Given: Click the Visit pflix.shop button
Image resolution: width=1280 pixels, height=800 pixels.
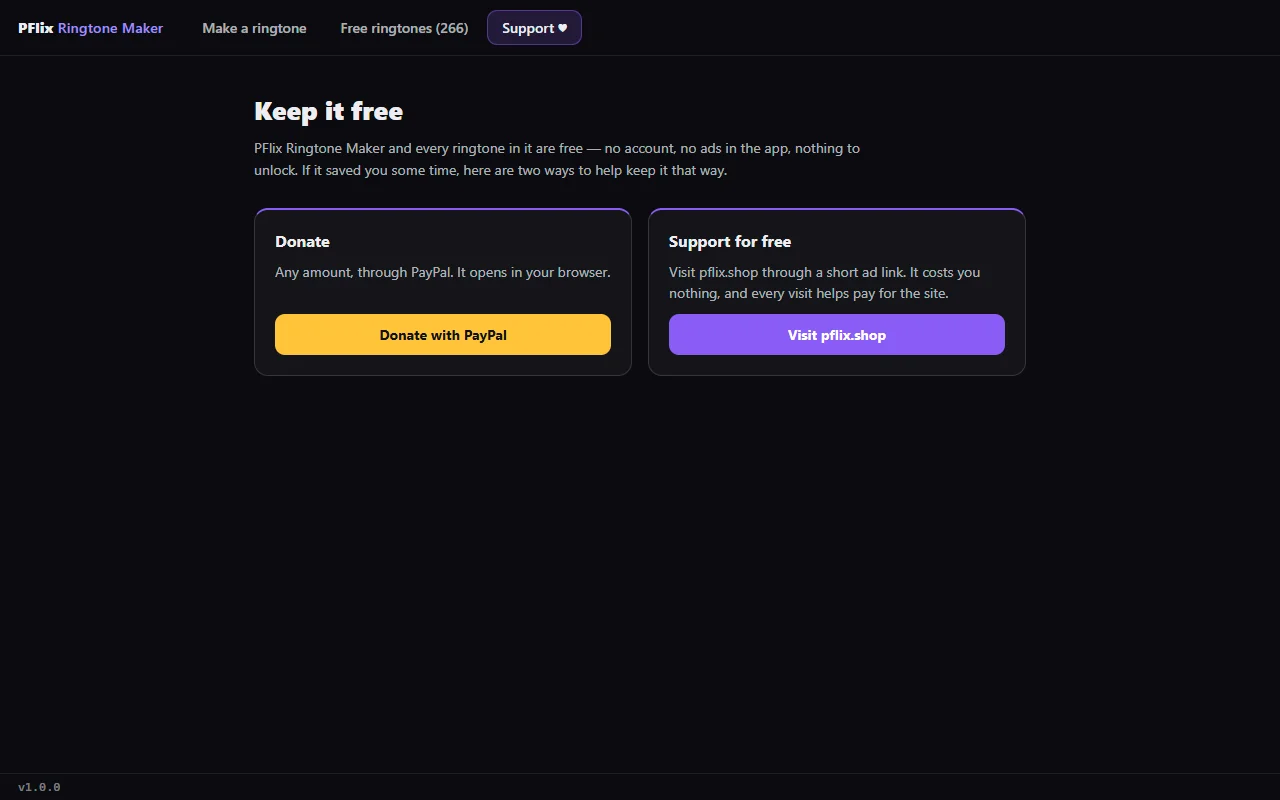Looking at the screenshot, I should tap(837, 335).
